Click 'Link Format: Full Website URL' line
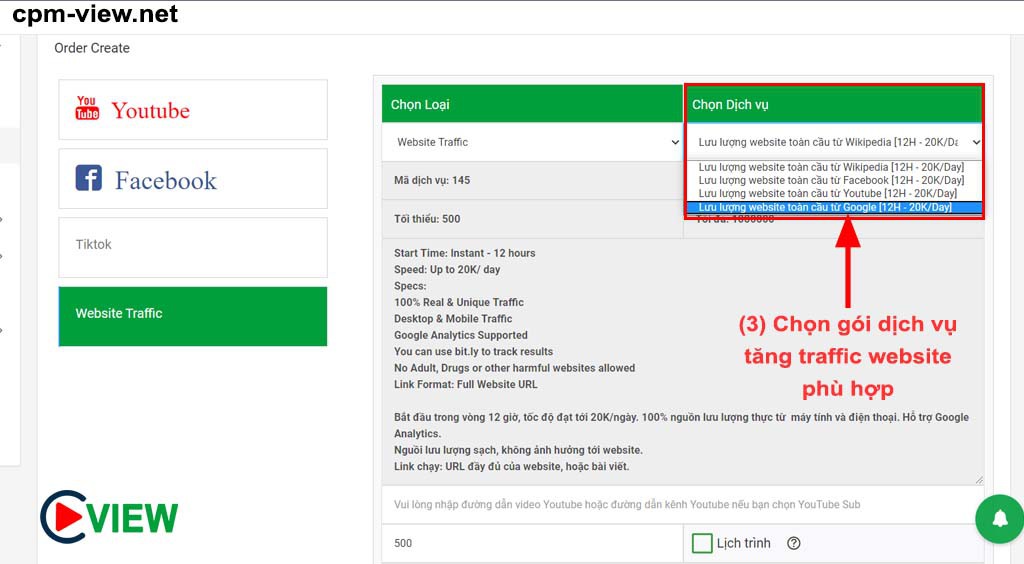Image resolution: width=1024 pixels, height=564 pixels. click(x=466, y=384)
